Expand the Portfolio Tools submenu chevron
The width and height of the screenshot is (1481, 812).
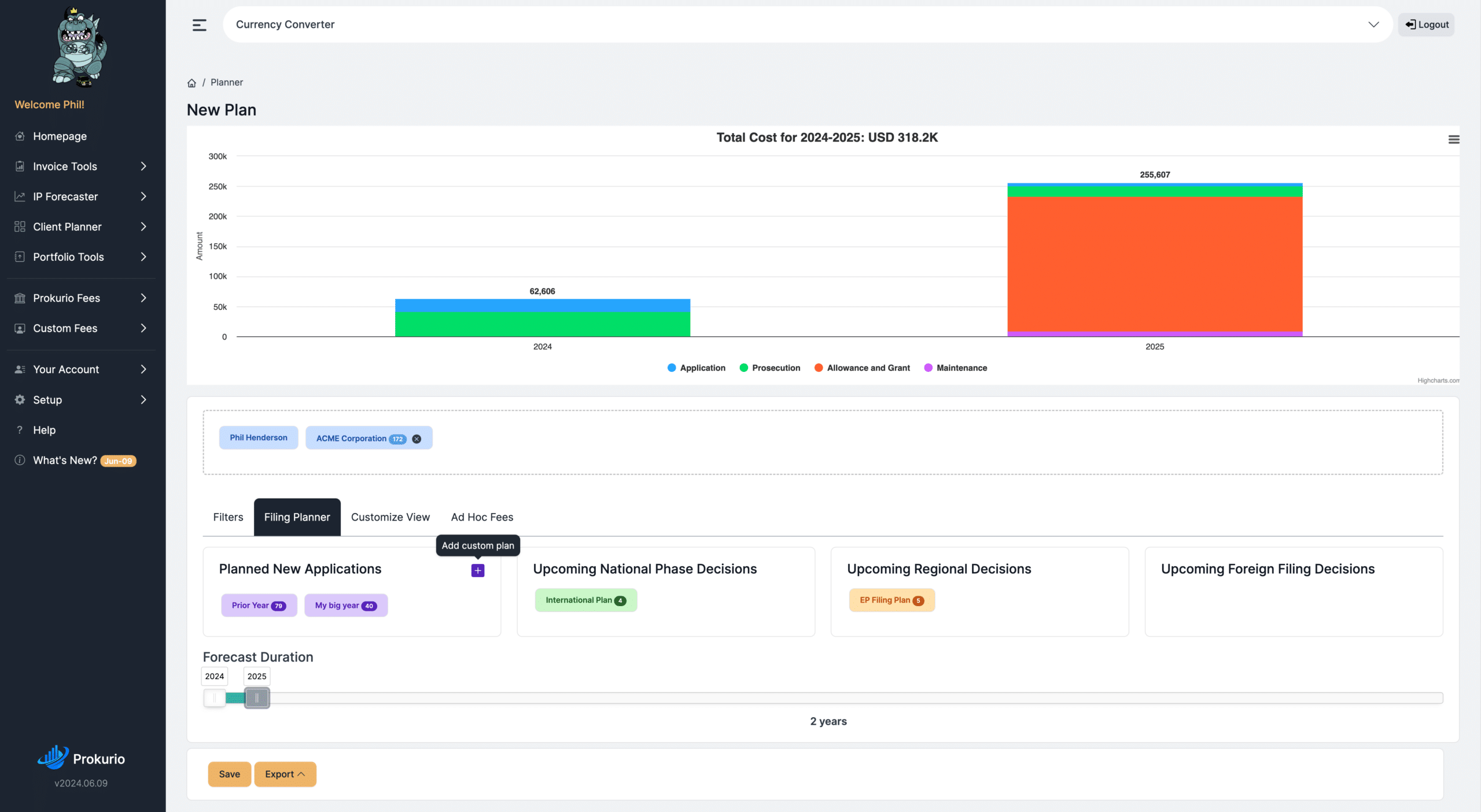(143, 256)
